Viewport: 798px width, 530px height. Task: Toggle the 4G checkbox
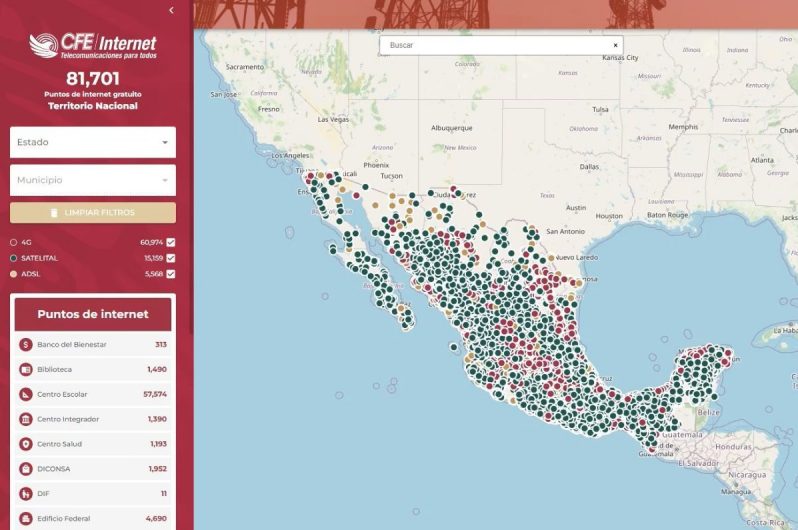point(171,242)
